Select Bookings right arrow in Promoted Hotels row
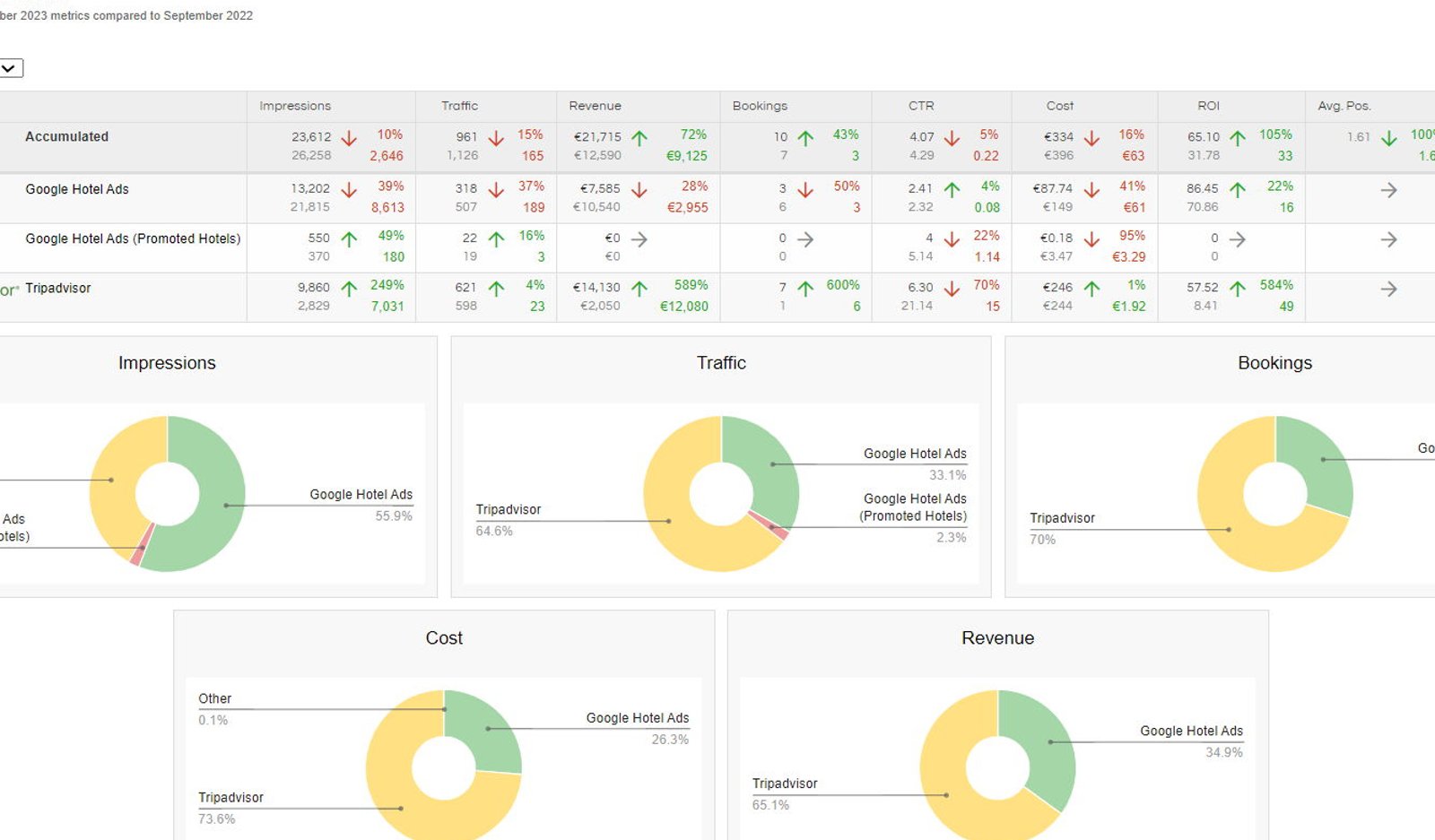 click(x=805, y=239)
